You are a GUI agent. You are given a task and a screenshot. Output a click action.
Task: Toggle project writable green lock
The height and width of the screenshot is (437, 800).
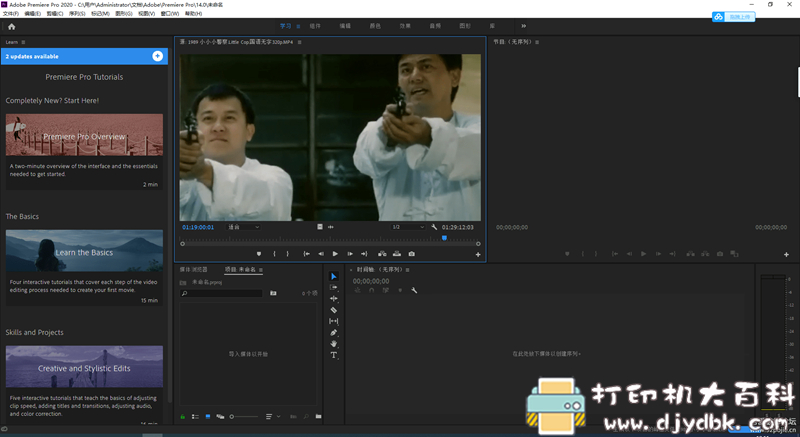(x=183, y=417)
